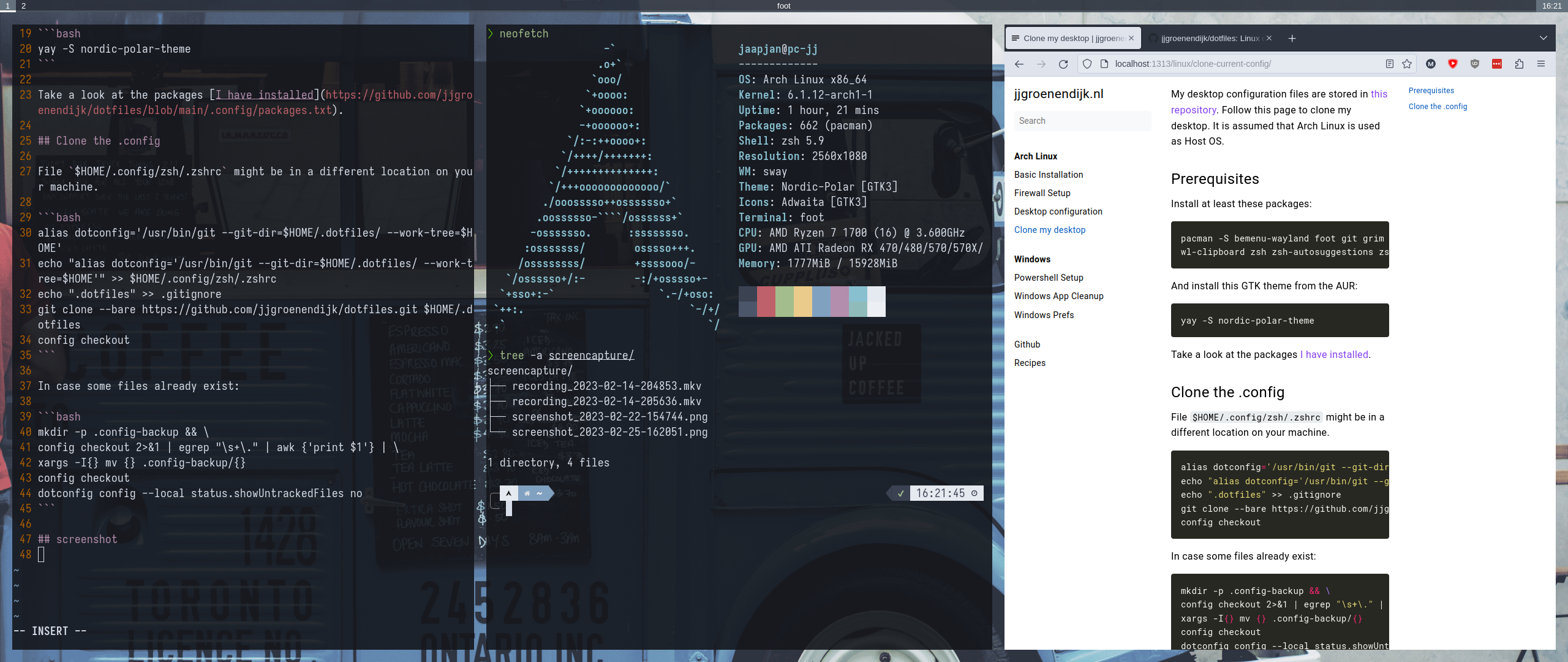Image resolution: width=1568 pixels, height=662 pixels.
Task: Click the 'Clone the .config' page heading
Action: click(1227, 392)
